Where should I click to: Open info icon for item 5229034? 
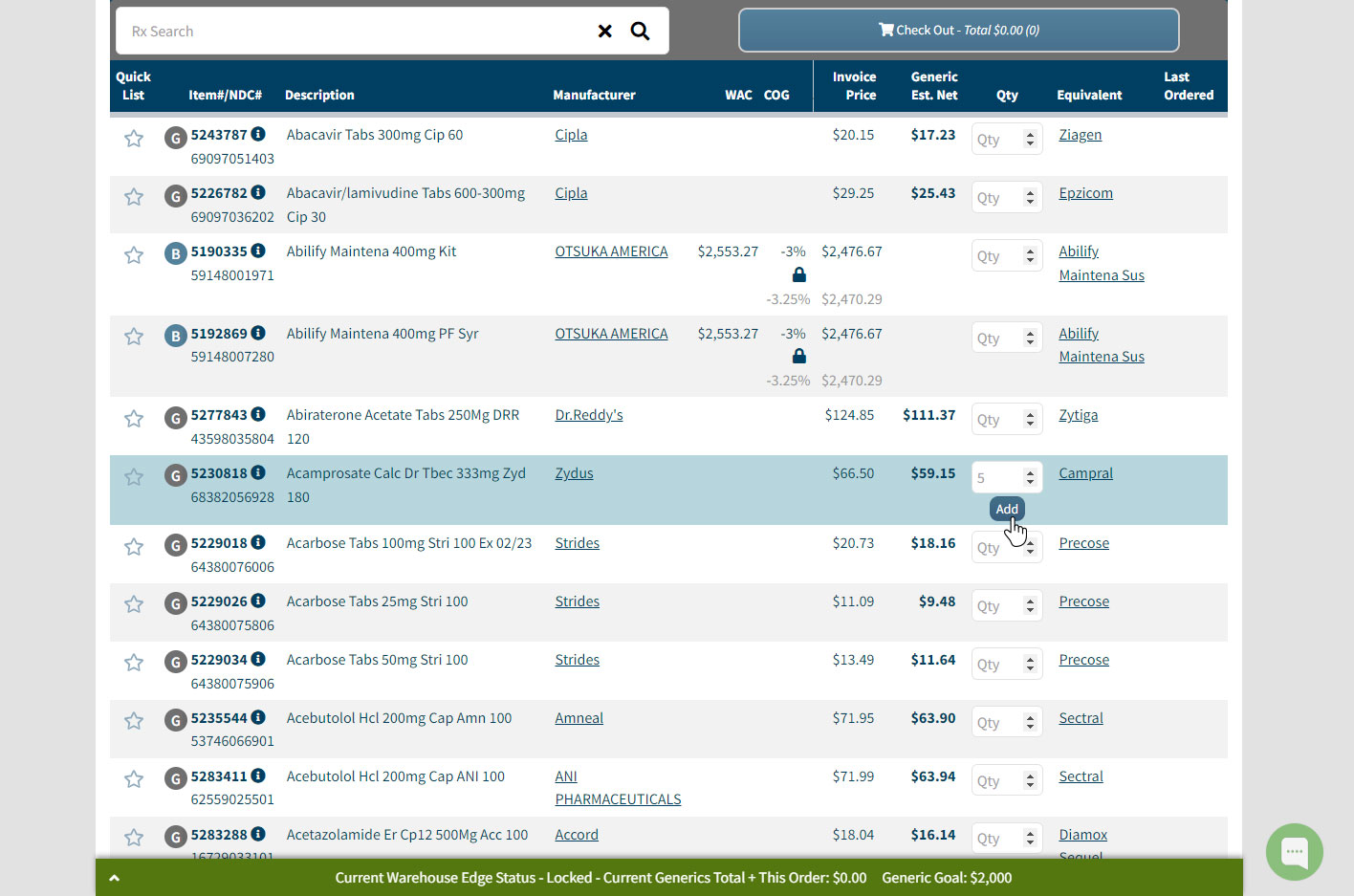pyautogui.click(x=258, y=659)
